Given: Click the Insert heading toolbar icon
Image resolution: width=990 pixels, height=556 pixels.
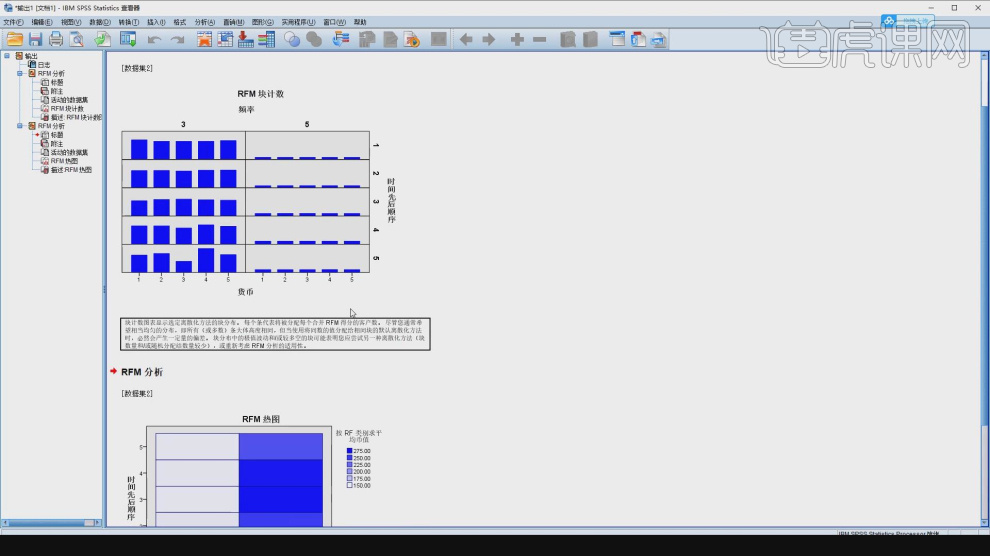Looking at the screenshot, I should [617, 39].
